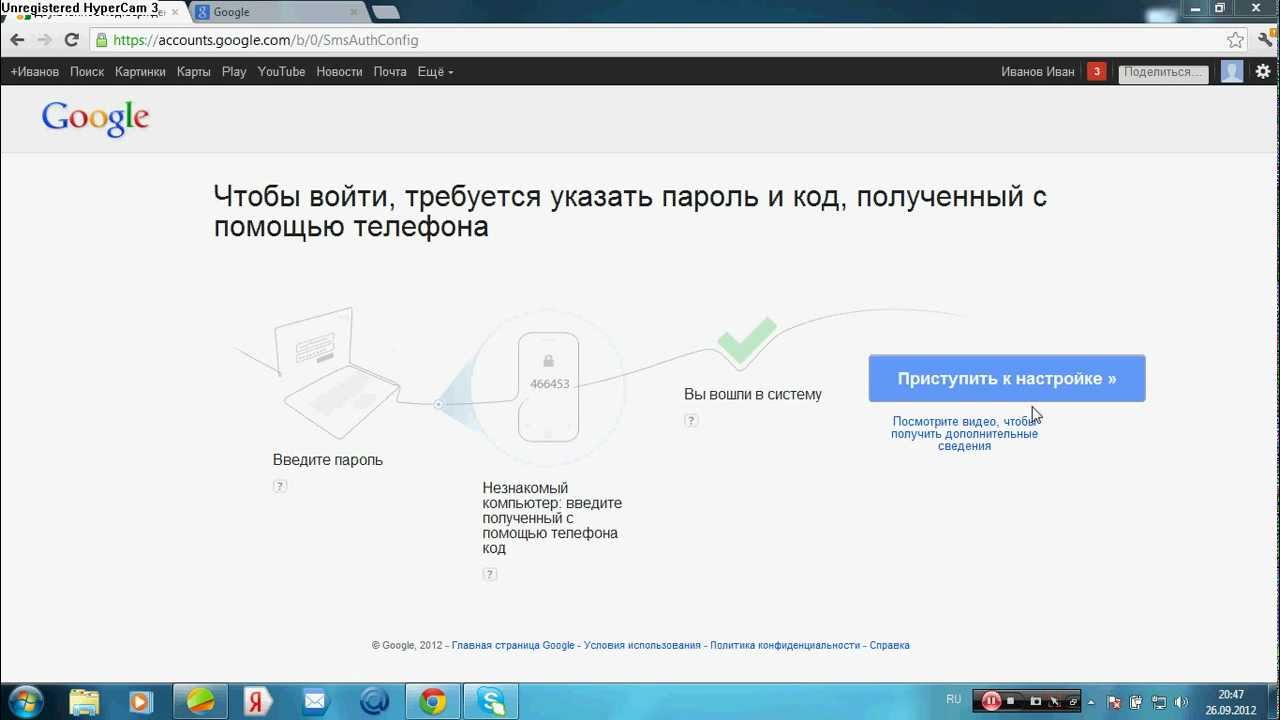Open Поиск in Google bar
The height and width of the screenshot is (720, 1280).
87,72
